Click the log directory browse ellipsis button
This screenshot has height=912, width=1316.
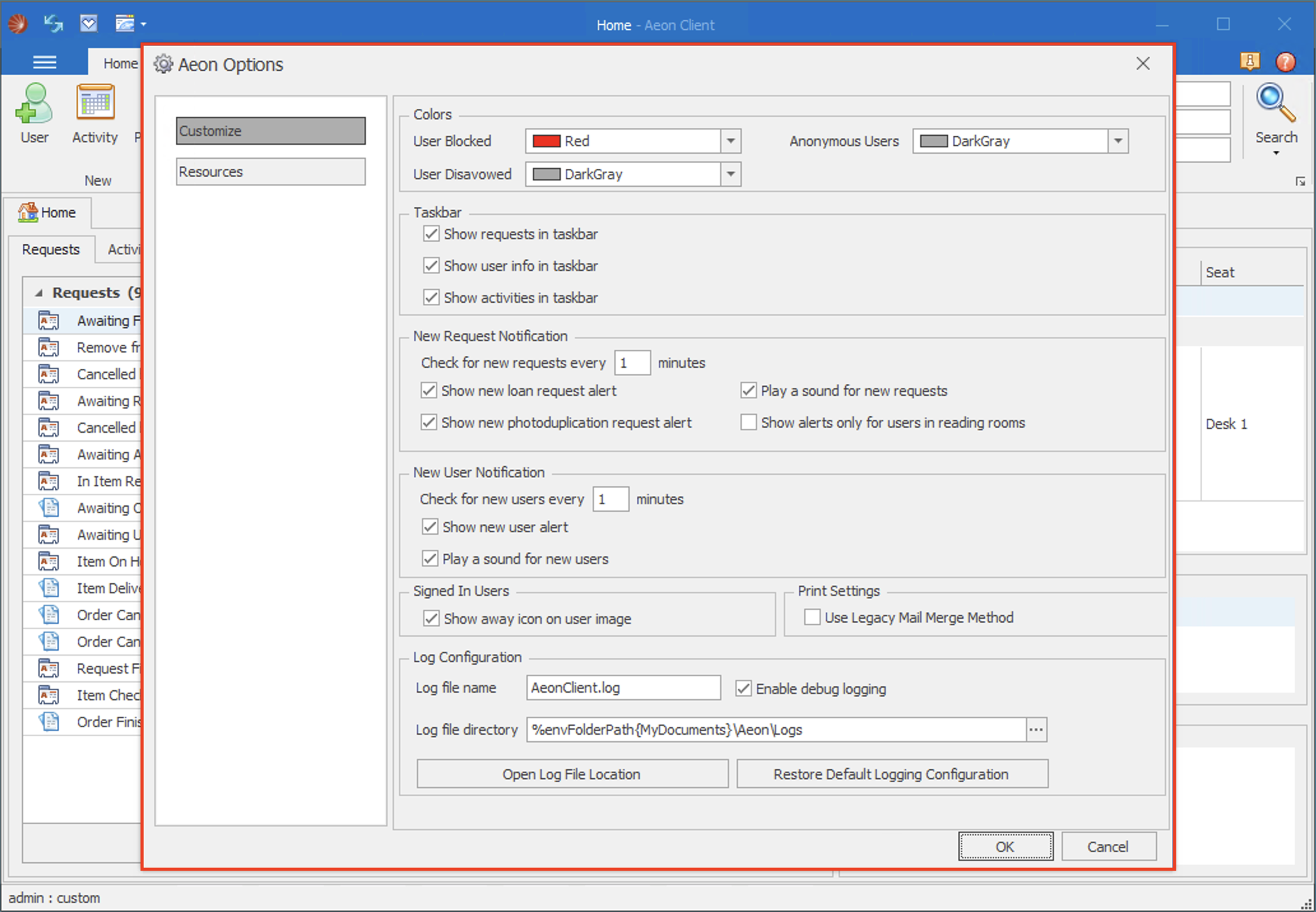click(1036, 730)
